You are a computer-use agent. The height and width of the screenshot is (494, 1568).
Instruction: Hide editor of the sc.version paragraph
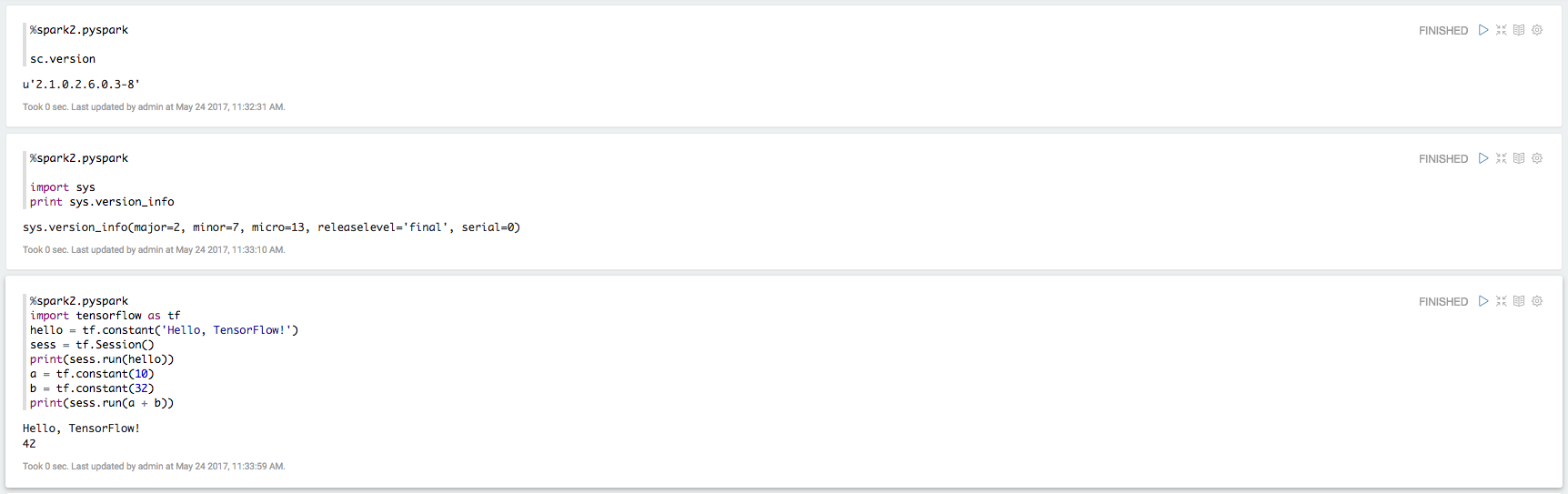[x=1502, y=30]
